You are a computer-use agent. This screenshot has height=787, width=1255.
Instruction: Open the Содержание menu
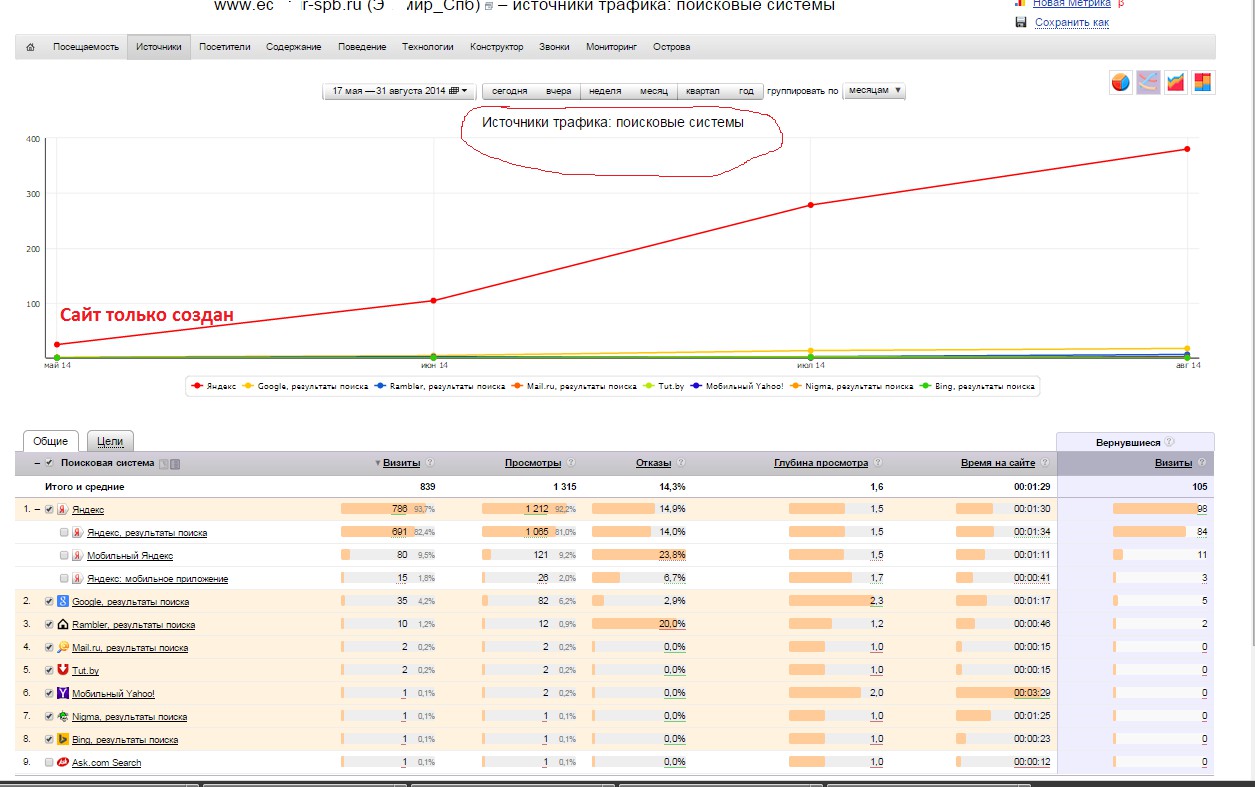pyautogui.click(x=294, y=47)
